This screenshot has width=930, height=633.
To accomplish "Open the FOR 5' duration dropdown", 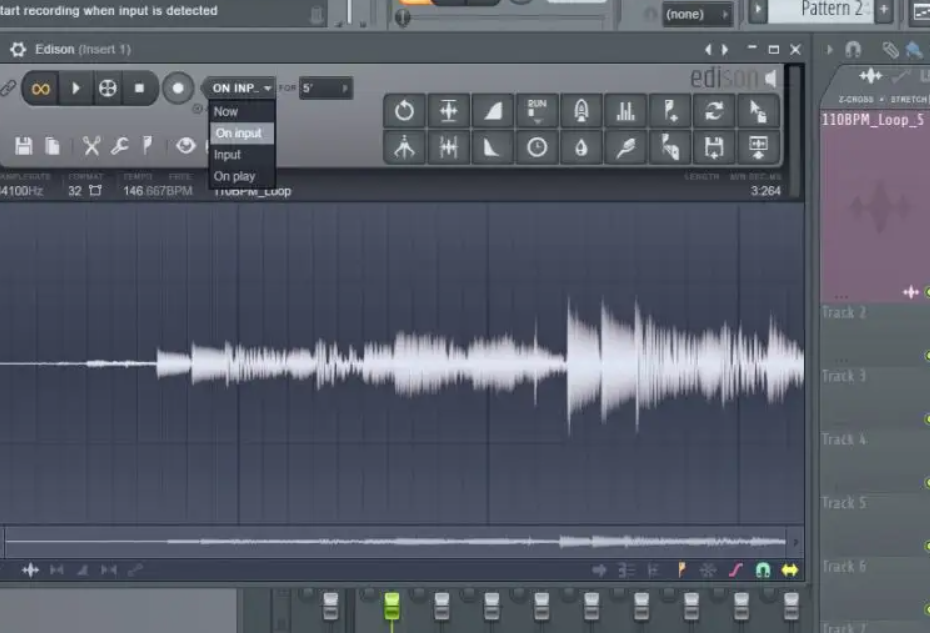I will tap(325, 88).
